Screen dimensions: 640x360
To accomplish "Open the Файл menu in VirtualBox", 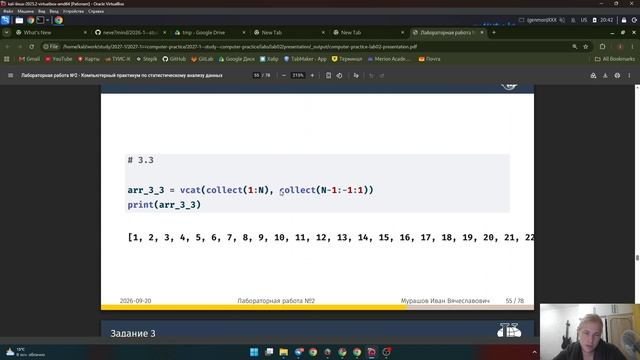I will pos(8,11).
